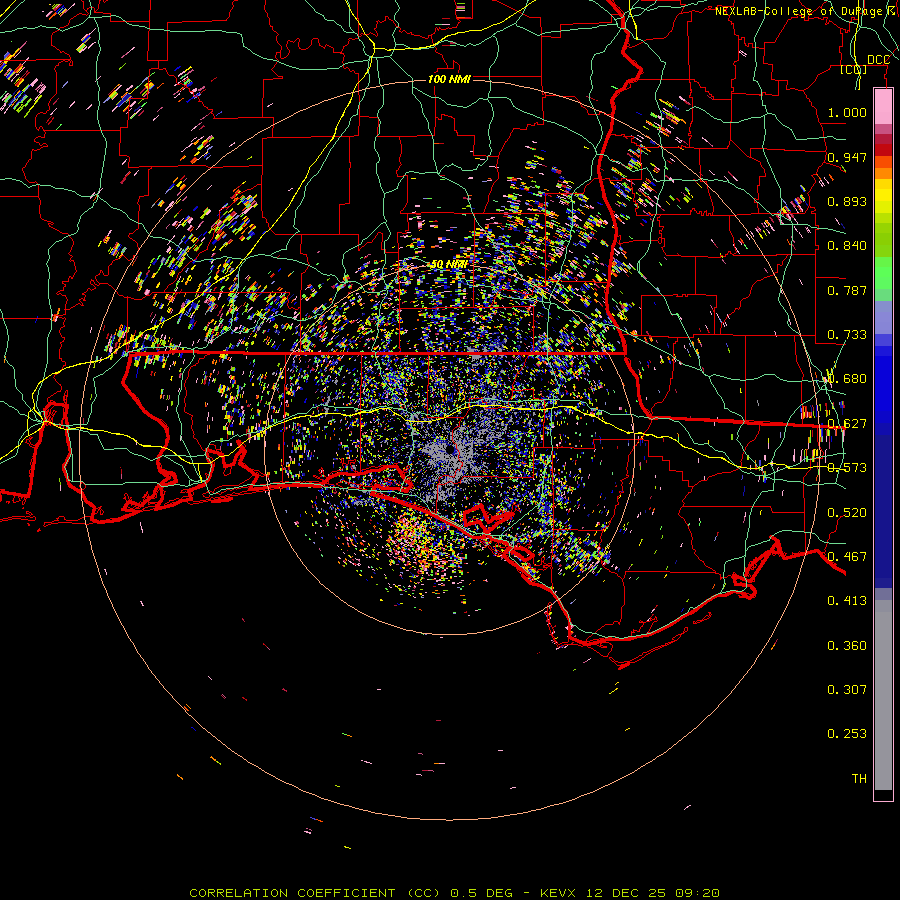Select the 0.733 scale value
This screenshot has width=900, height=900.
[847, 335]
